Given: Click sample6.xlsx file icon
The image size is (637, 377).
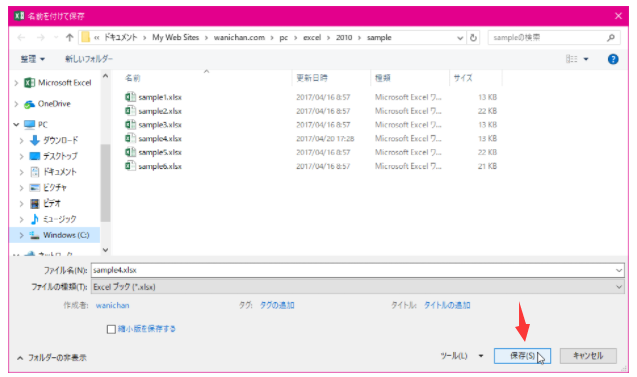Looking at the screenshot, I should [130, 166].
